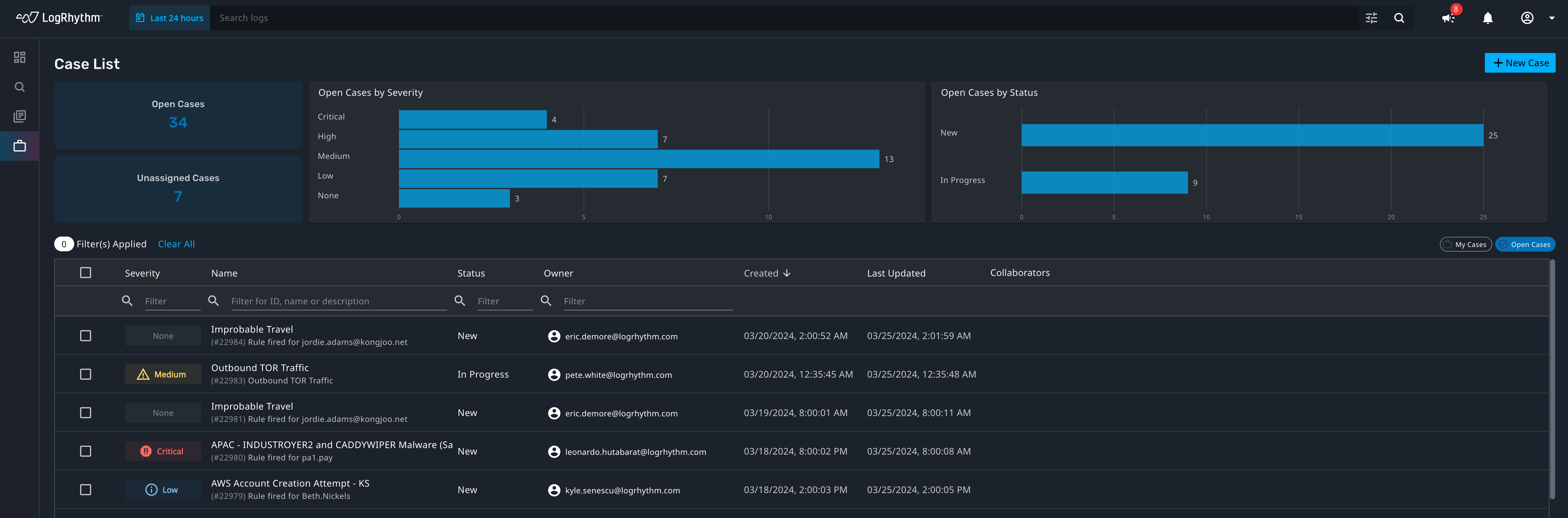This screenshot has height=518, width=1568.
Task: Click the Search logs input field
Action: coord(784,18)
